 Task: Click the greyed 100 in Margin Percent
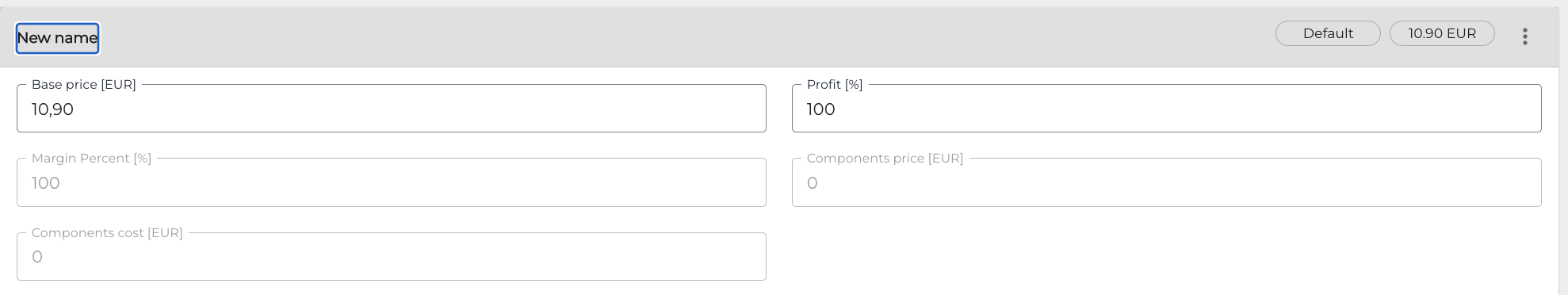(45, 183)
